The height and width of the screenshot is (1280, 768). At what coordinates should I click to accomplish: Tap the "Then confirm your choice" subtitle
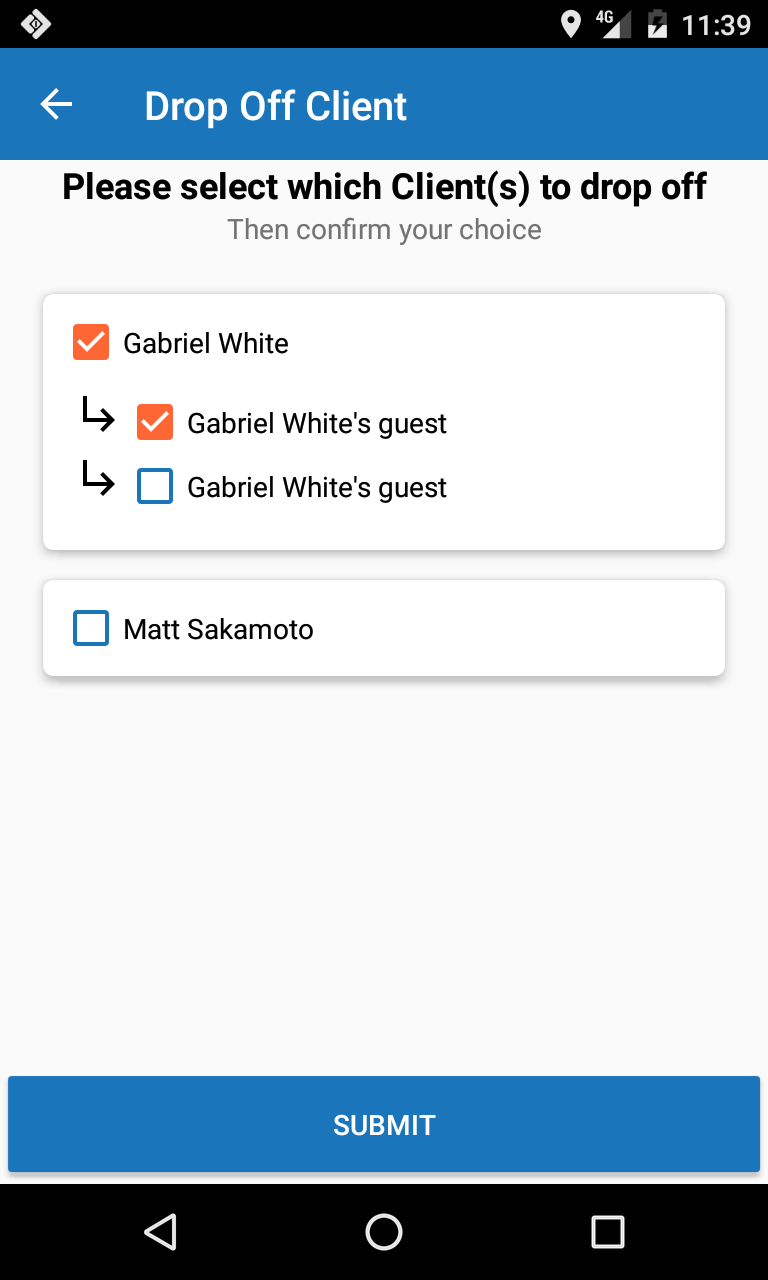[384, 230]
